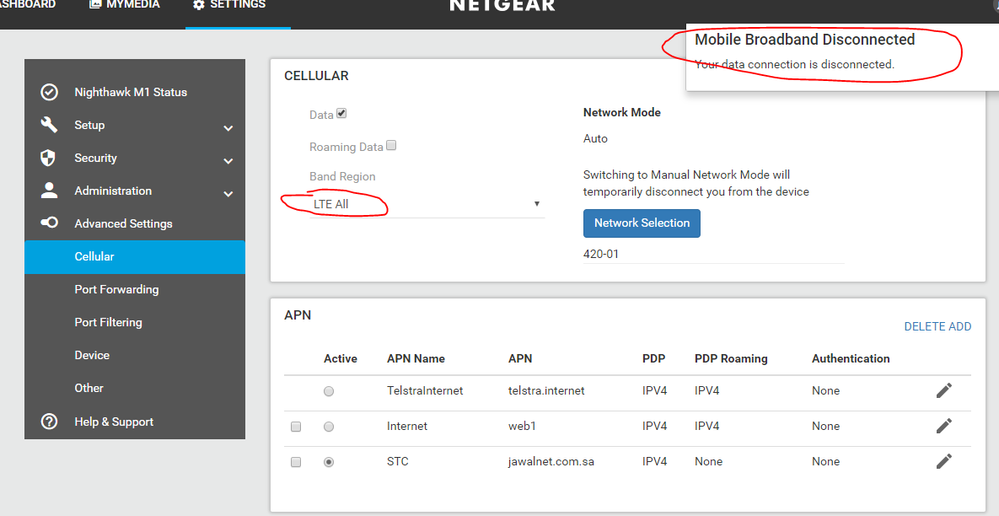Expand the Security menu chevron
The width and height of the screenshot is (999, 516).
coord(228,161)
